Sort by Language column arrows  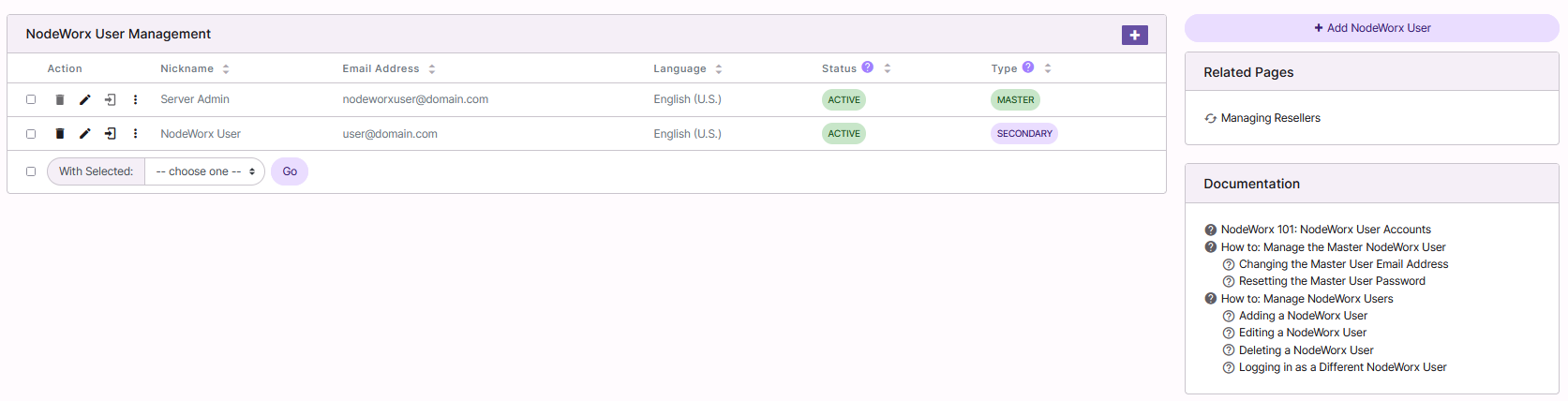(x=719, y=68)
